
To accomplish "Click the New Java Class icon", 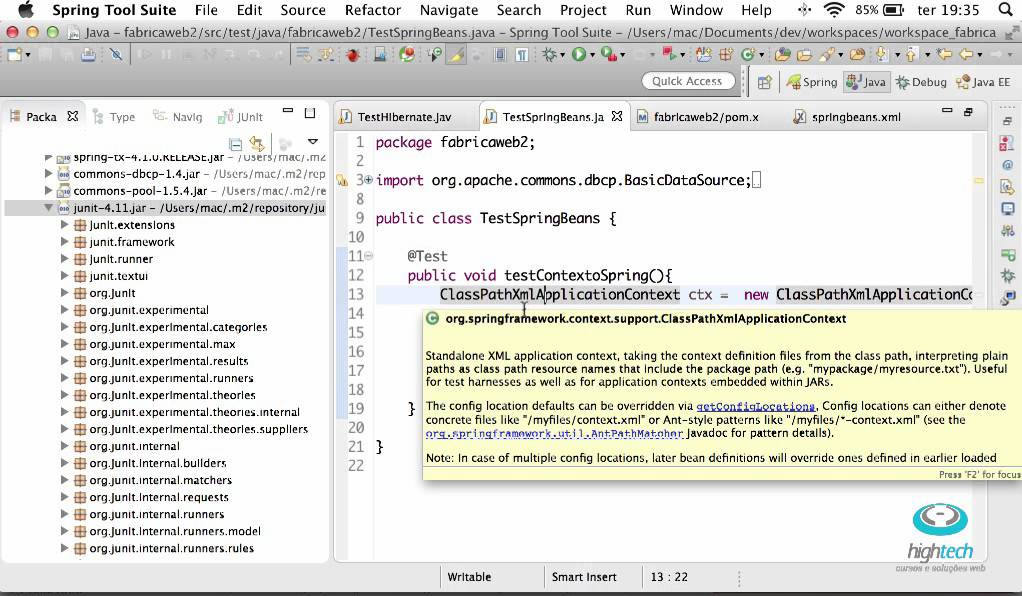I will (748, 55).
